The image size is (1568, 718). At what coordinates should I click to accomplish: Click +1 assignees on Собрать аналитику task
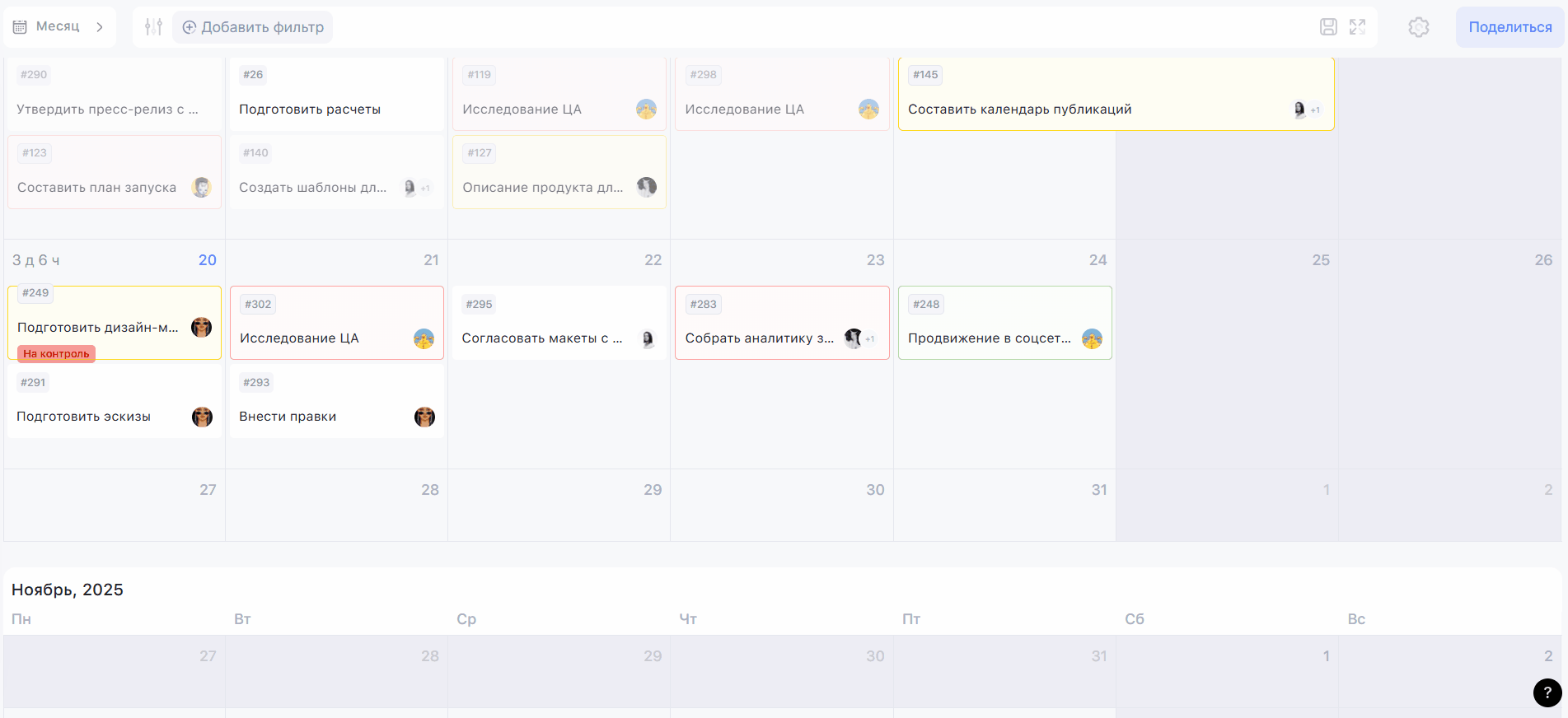click(x=870, y=338)
